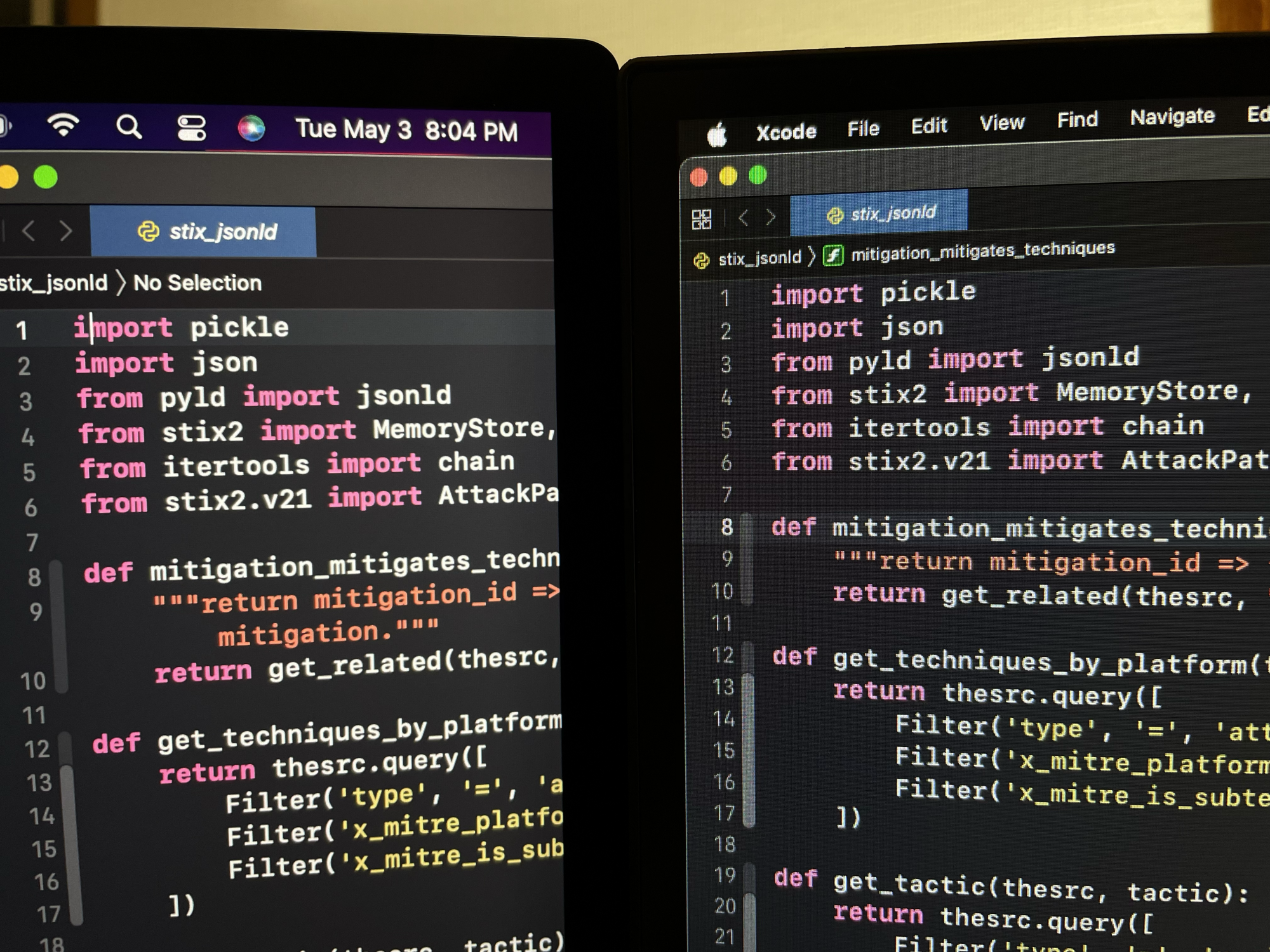This screenshot has height=952, width=1270.
Task: Open the Navigate menu
Action: click(x=1172, y=117)
